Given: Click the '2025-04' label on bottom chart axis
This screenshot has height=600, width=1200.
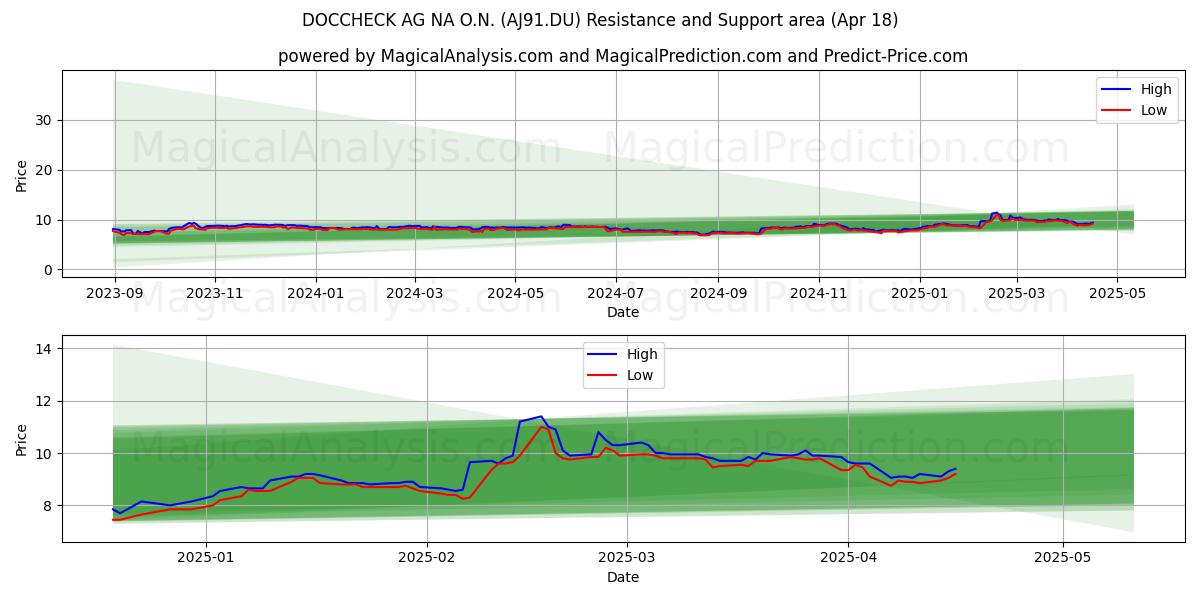Looking at the screenshot, I should pos(848,558).
